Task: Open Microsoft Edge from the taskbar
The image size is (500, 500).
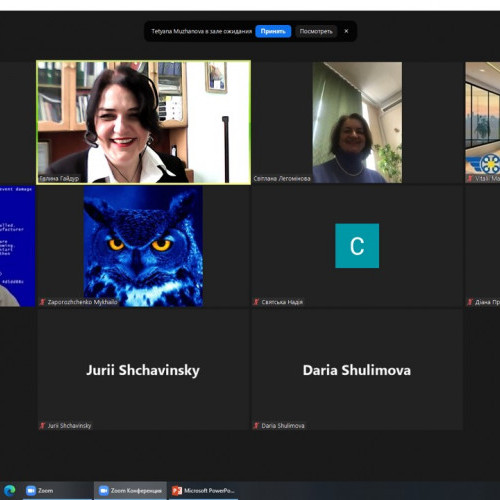Action: pos(10,491)
